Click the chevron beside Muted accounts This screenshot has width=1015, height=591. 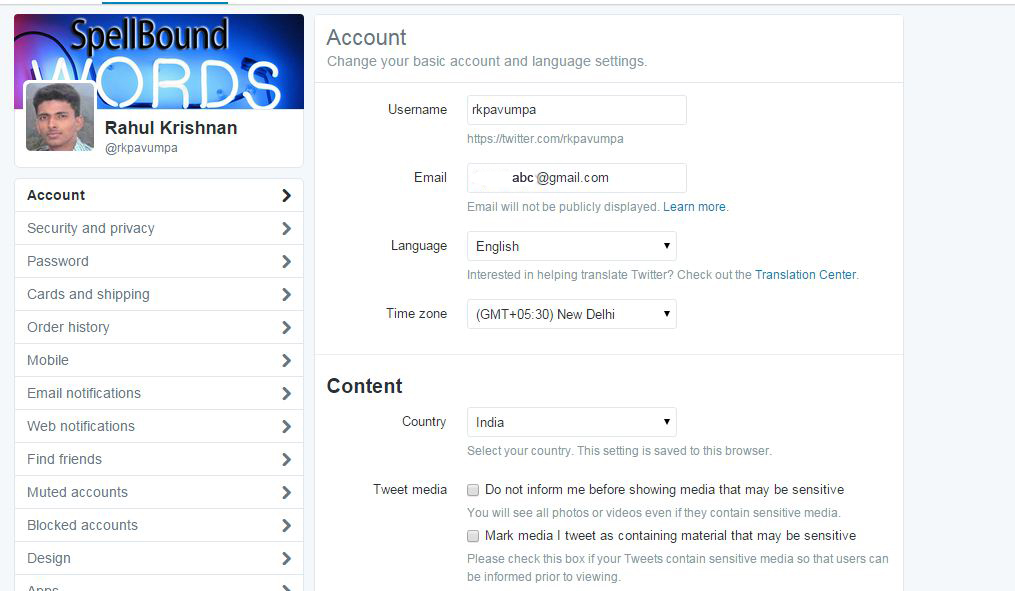click(286, 493)
